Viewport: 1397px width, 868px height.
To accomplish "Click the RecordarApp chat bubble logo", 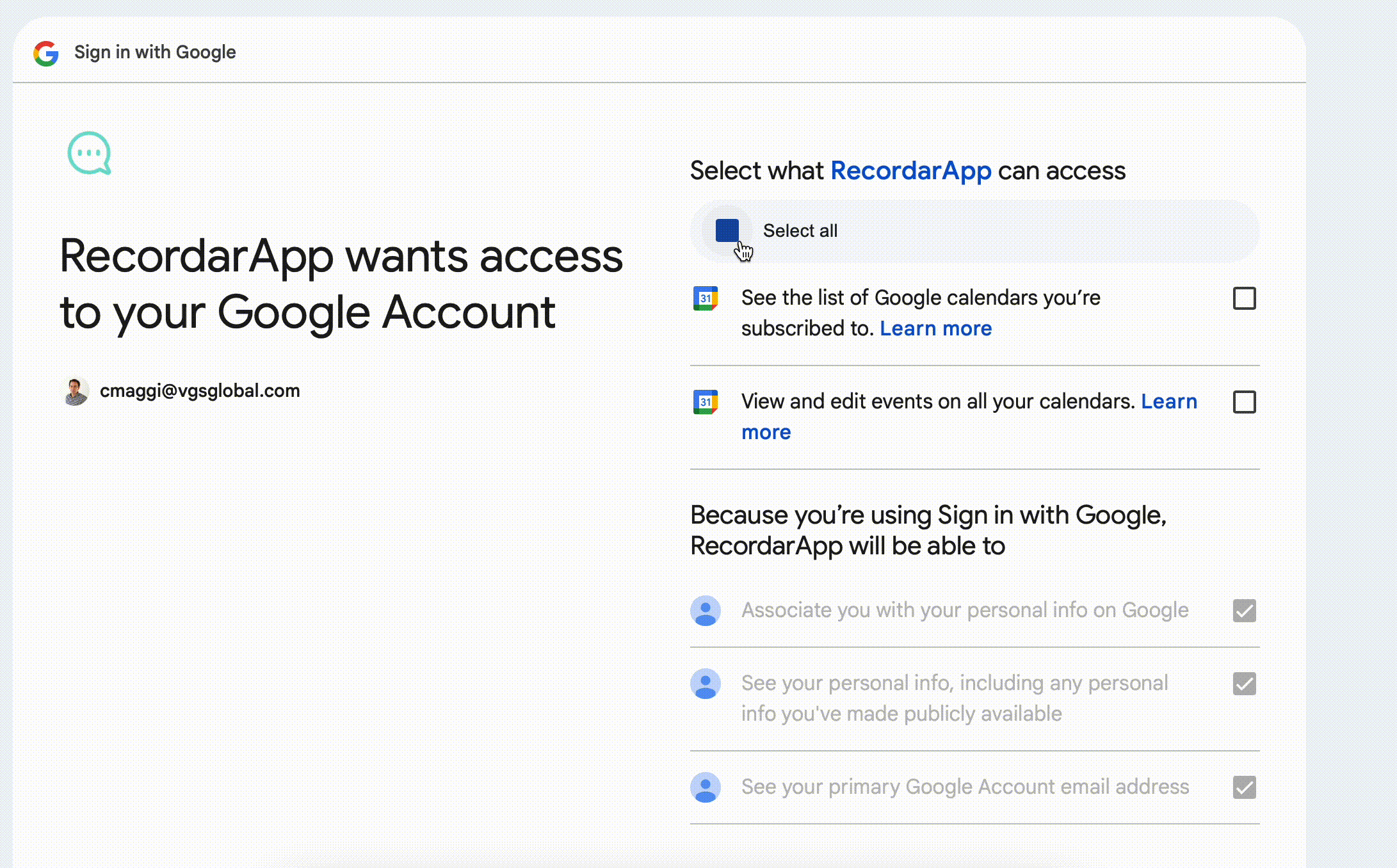I will pyautogui.click(x=90, y=153).
